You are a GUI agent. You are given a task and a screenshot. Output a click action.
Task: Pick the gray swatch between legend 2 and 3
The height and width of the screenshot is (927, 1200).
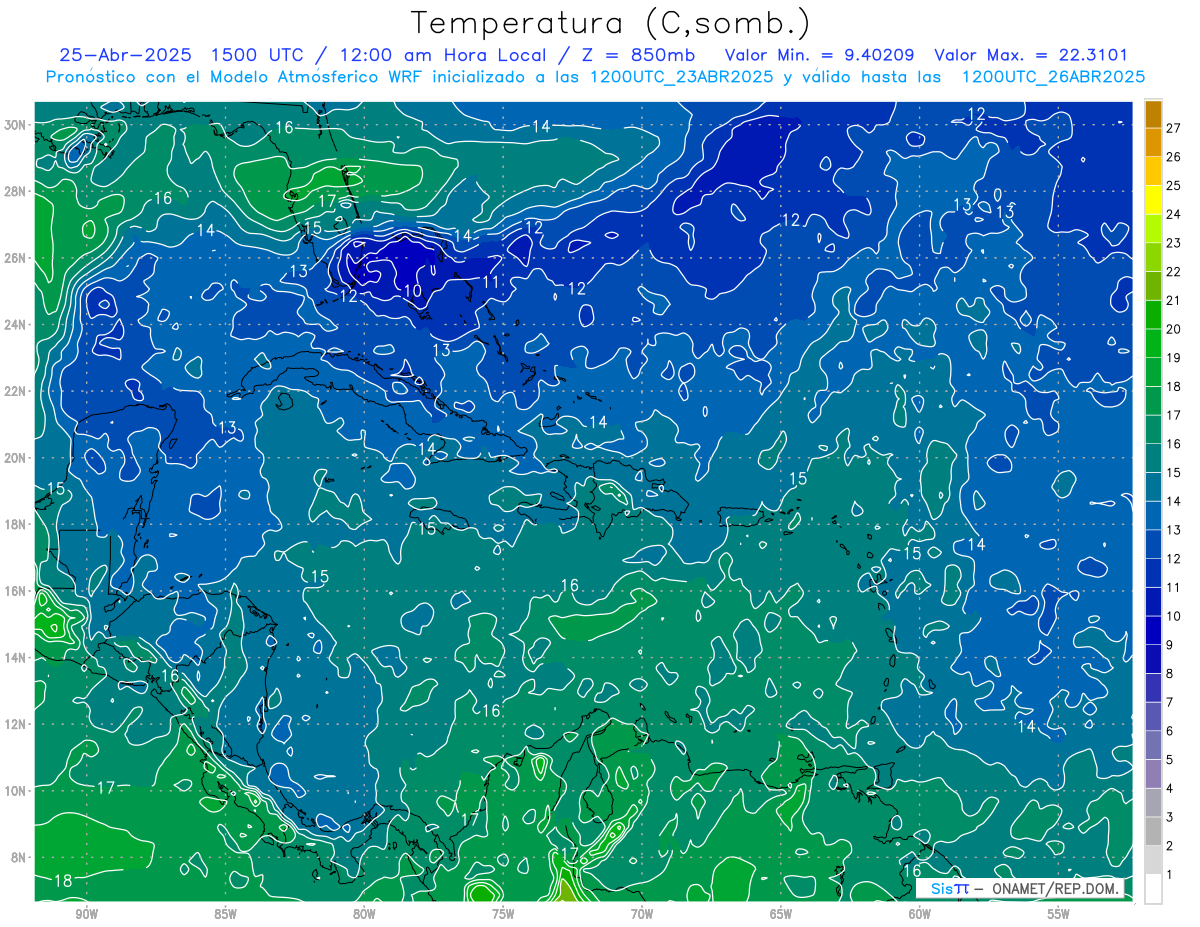[x=1153, y=832]
